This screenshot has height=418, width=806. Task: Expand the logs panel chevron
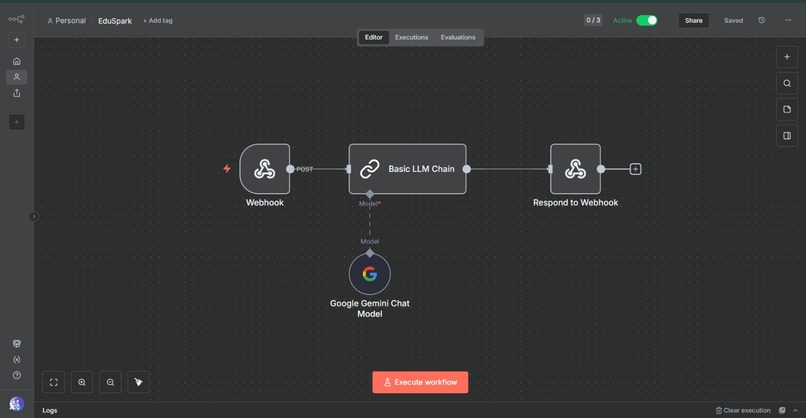795,410
